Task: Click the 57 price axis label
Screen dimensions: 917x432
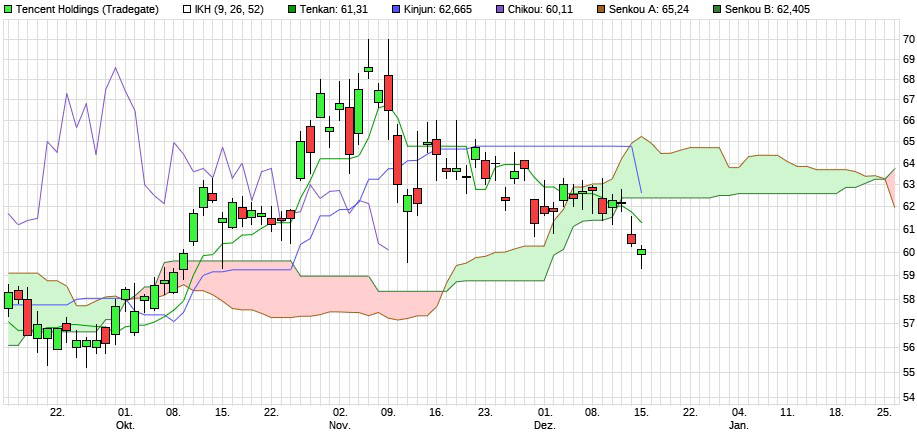Action: [x=908, y=323]
